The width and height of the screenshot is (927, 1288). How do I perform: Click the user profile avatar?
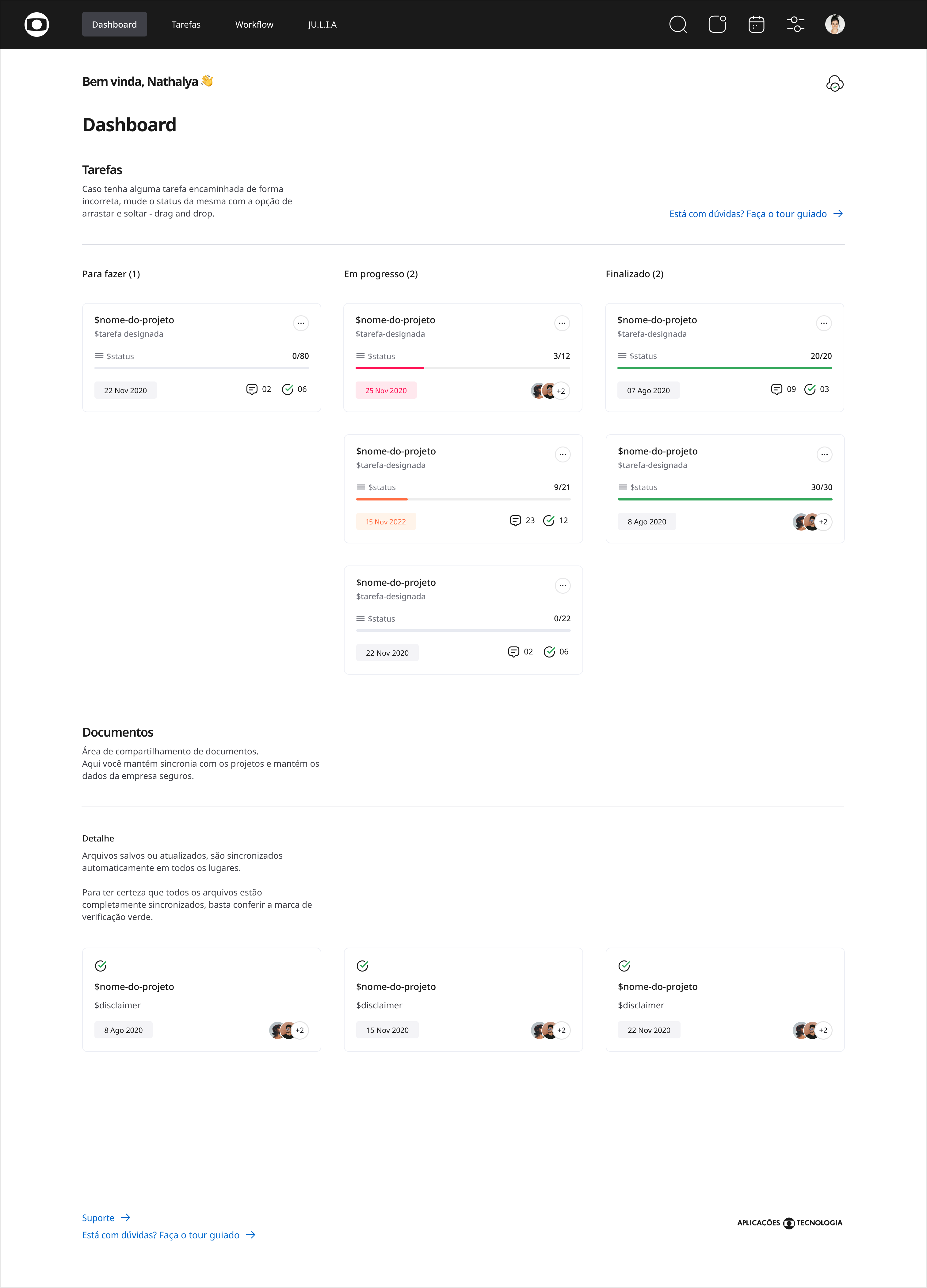(x=834, y=25)
